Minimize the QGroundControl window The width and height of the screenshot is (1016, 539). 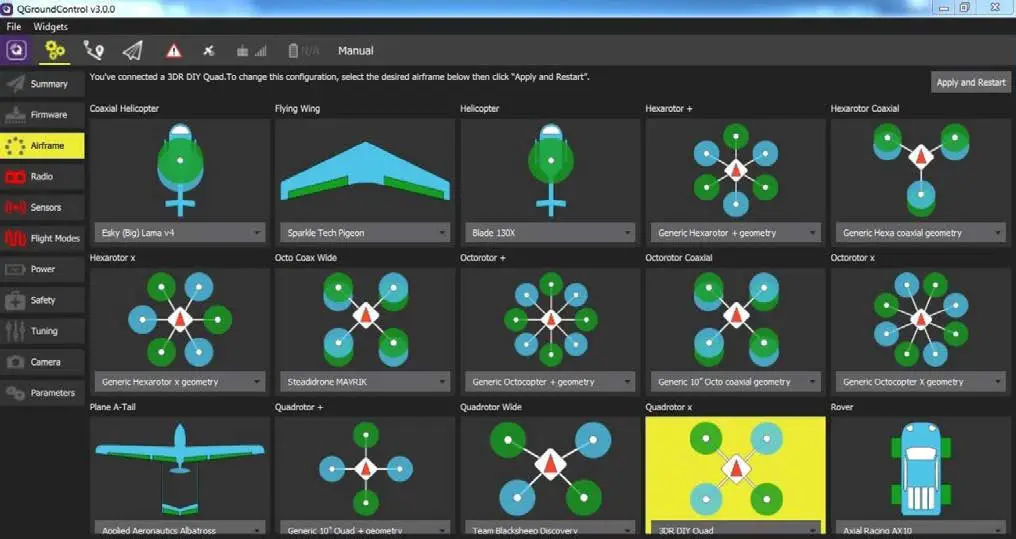pyautogui.click(x=943, y=8)
